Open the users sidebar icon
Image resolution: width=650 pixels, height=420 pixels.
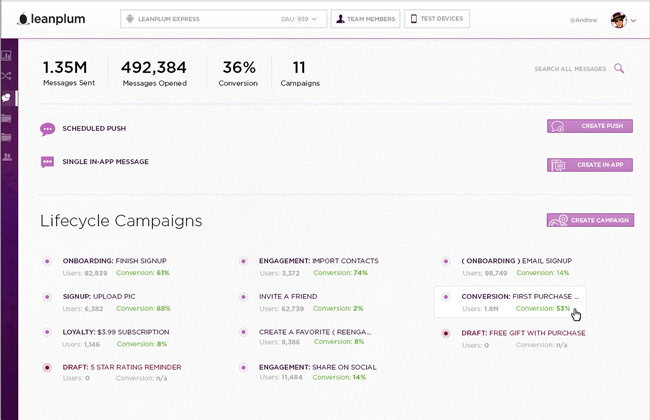click(x=7, y=157)
